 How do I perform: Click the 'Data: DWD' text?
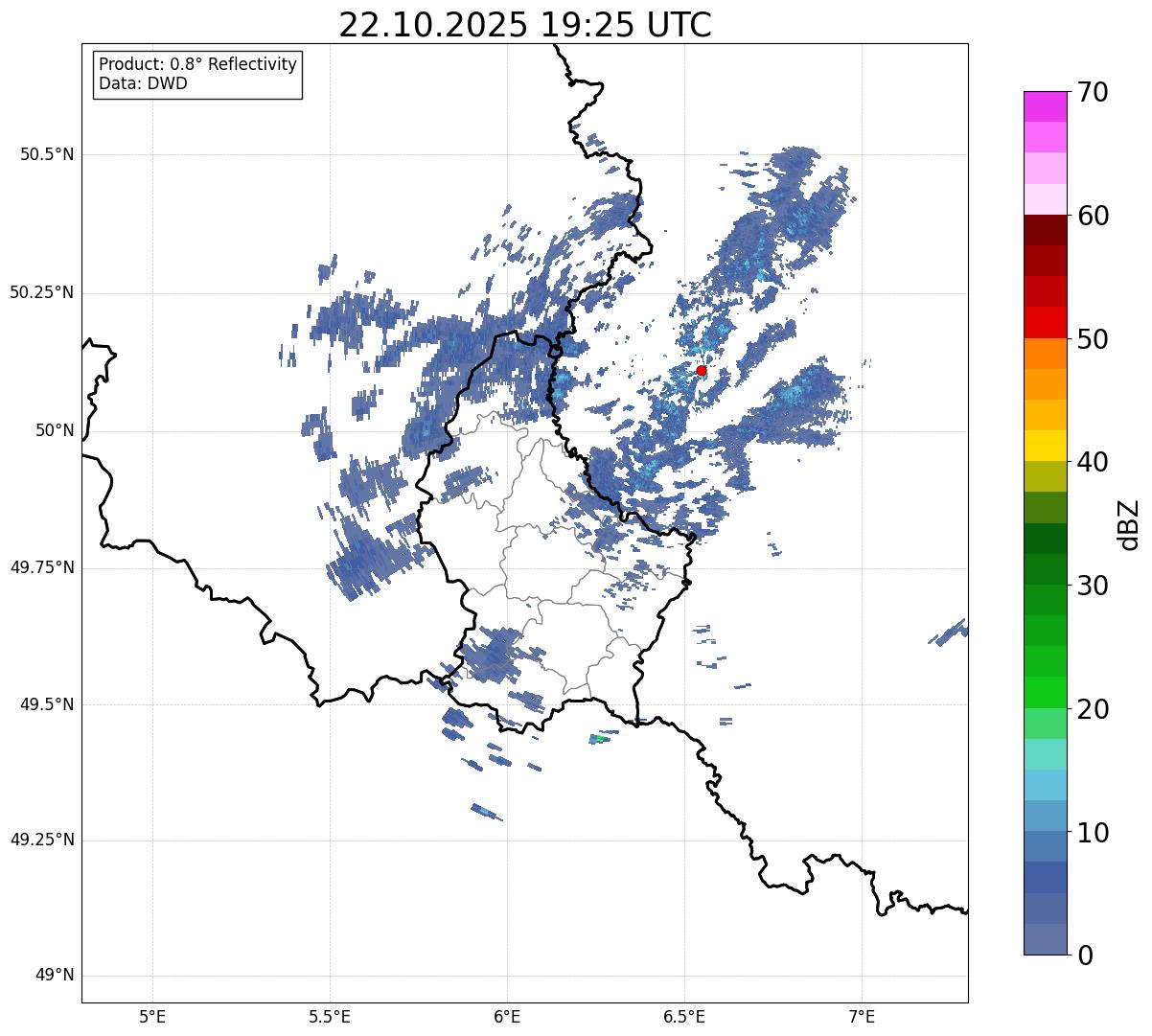click(143, 83)
